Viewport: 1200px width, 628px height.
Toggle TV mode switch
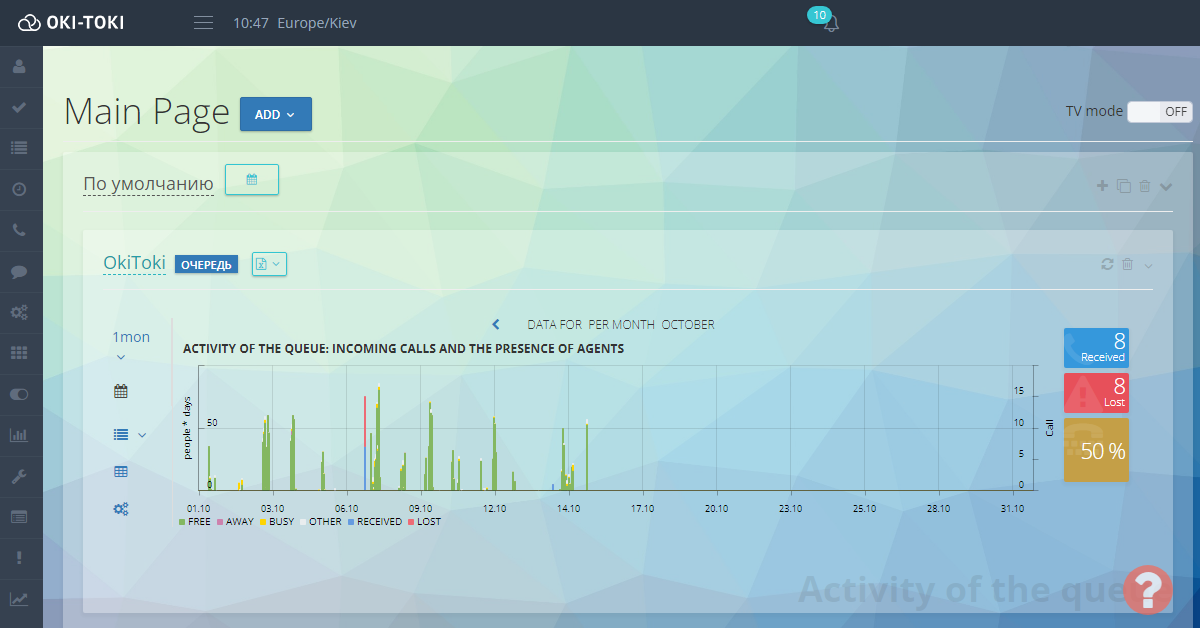[x=1160, y=112]
